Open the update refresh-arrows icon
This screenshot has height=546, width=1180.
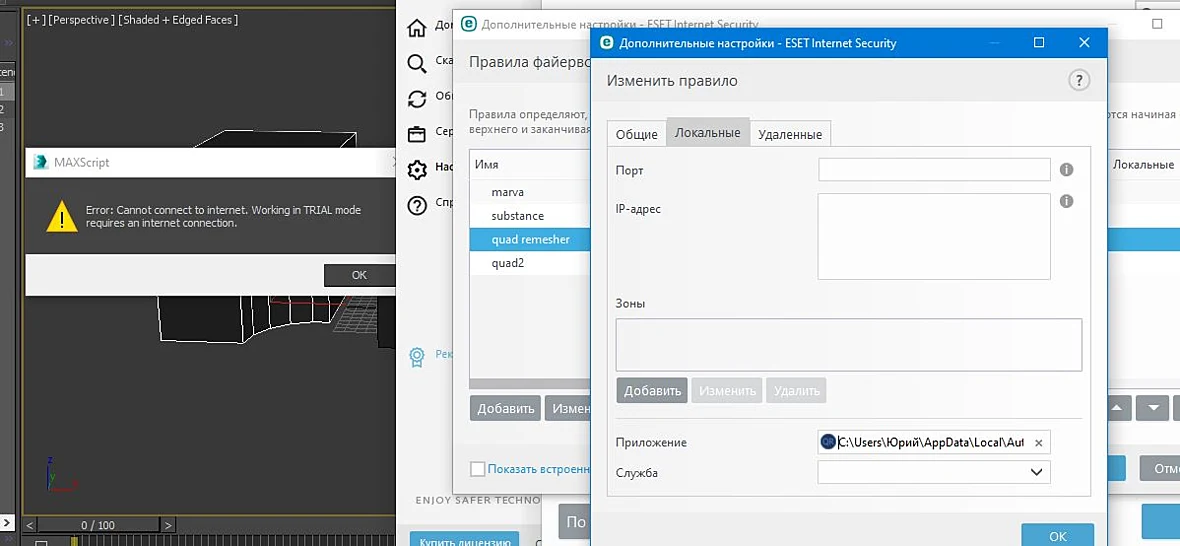(416, 99)
